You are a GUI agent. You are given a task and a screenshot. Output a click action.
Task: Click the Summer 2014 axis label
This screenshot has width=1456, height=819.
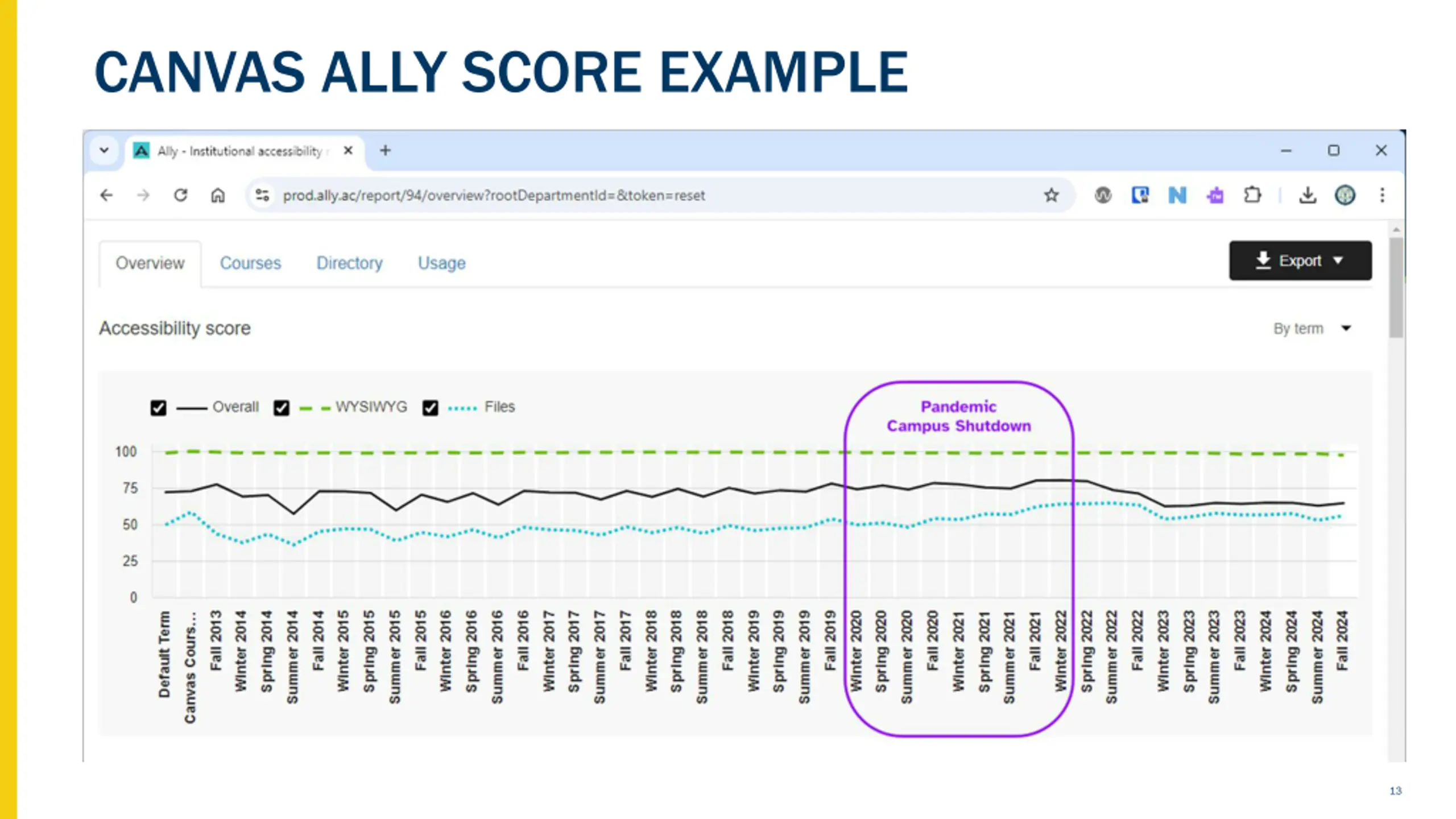tap(292, 657)
